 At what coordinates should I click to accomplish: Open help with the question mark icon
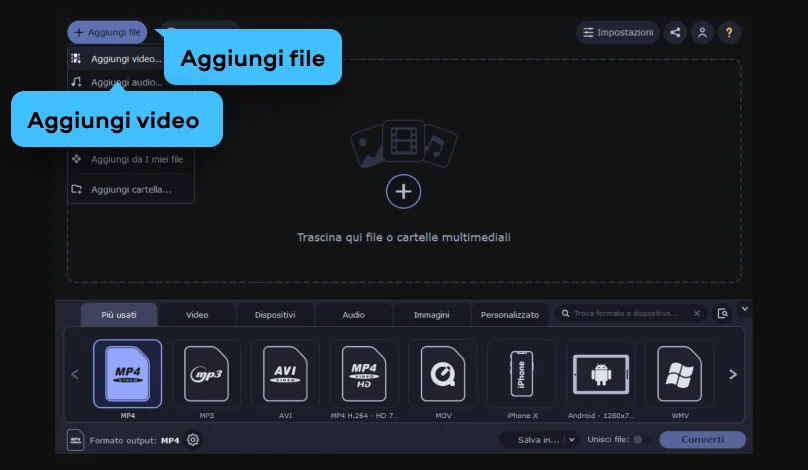coord(730,33)
